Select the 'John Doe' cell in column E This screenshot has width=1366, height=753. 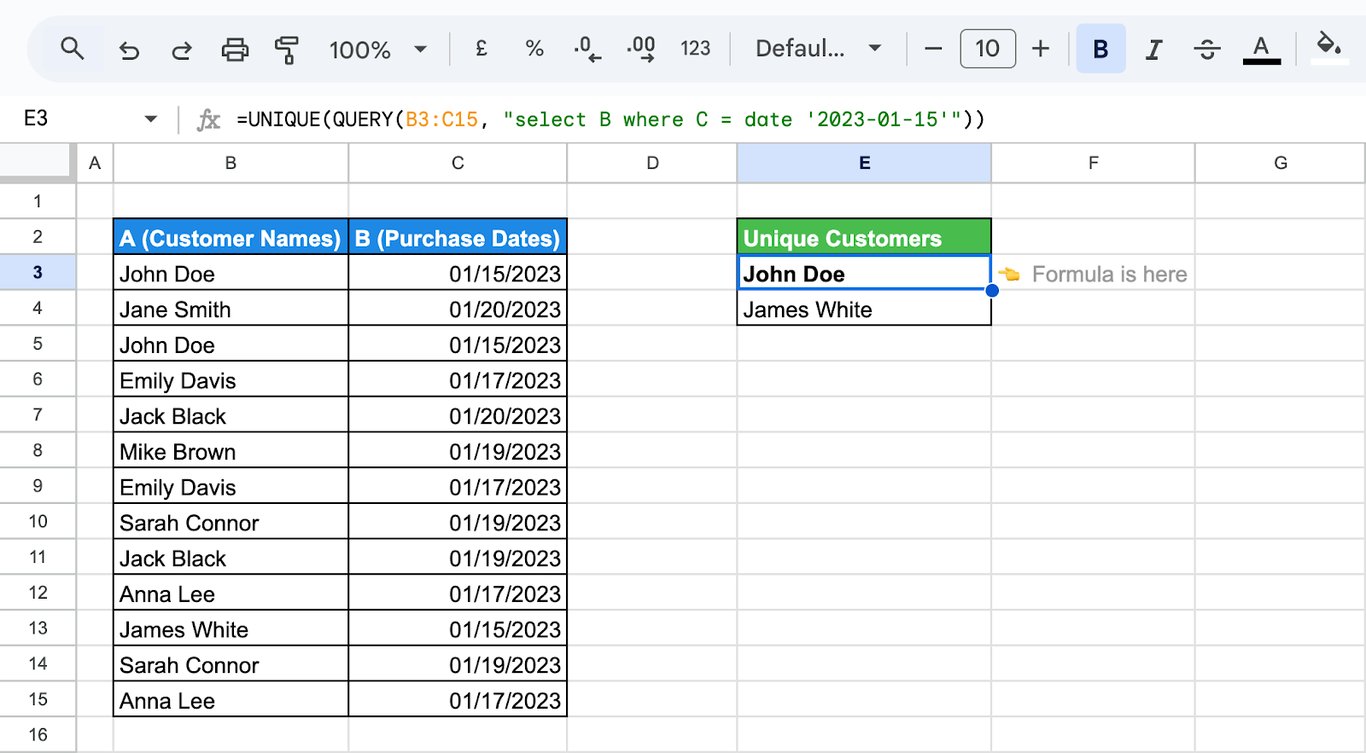point(864,274)
